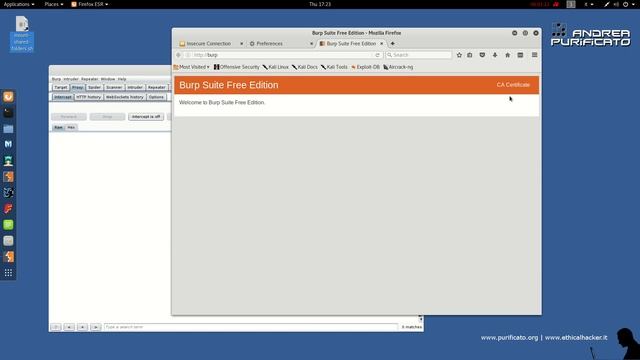This screenshot has width=640, height=360.
Task: Click the Drop button in Burp intercept
Action: tap(107, 117)
